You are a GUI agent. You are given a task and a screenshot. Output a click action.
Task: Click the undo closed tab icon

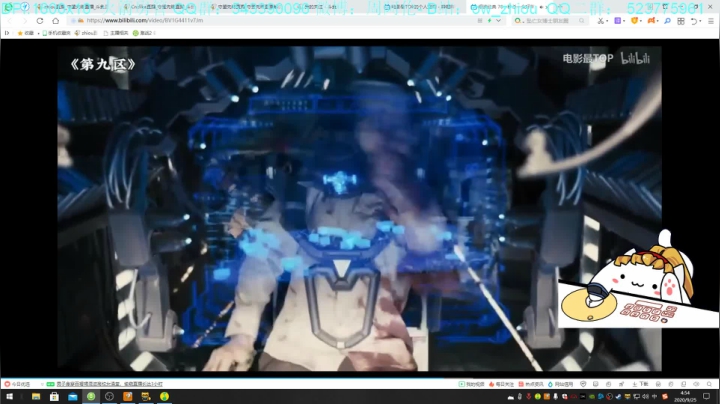[x=694, y=21]
